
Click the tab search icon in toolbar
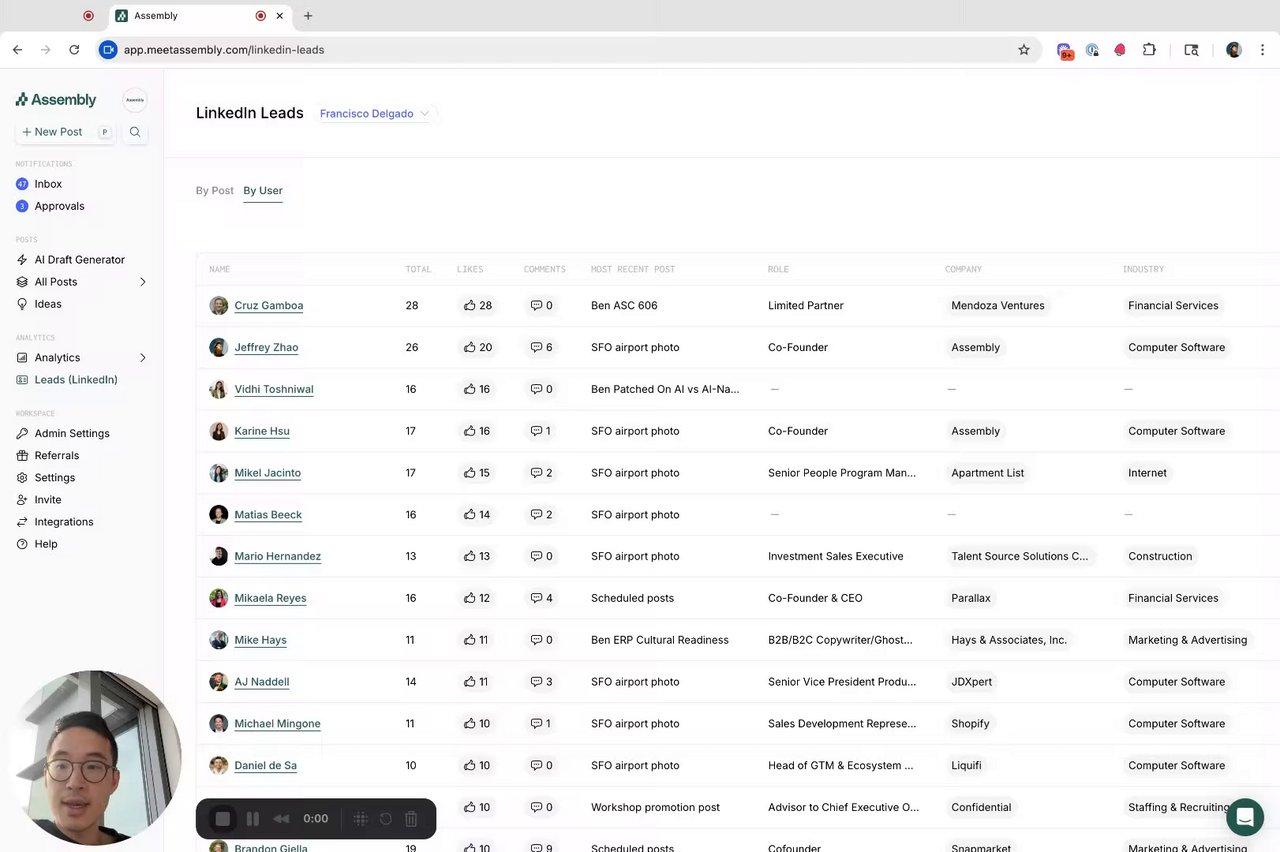(x=1191, y=50)
